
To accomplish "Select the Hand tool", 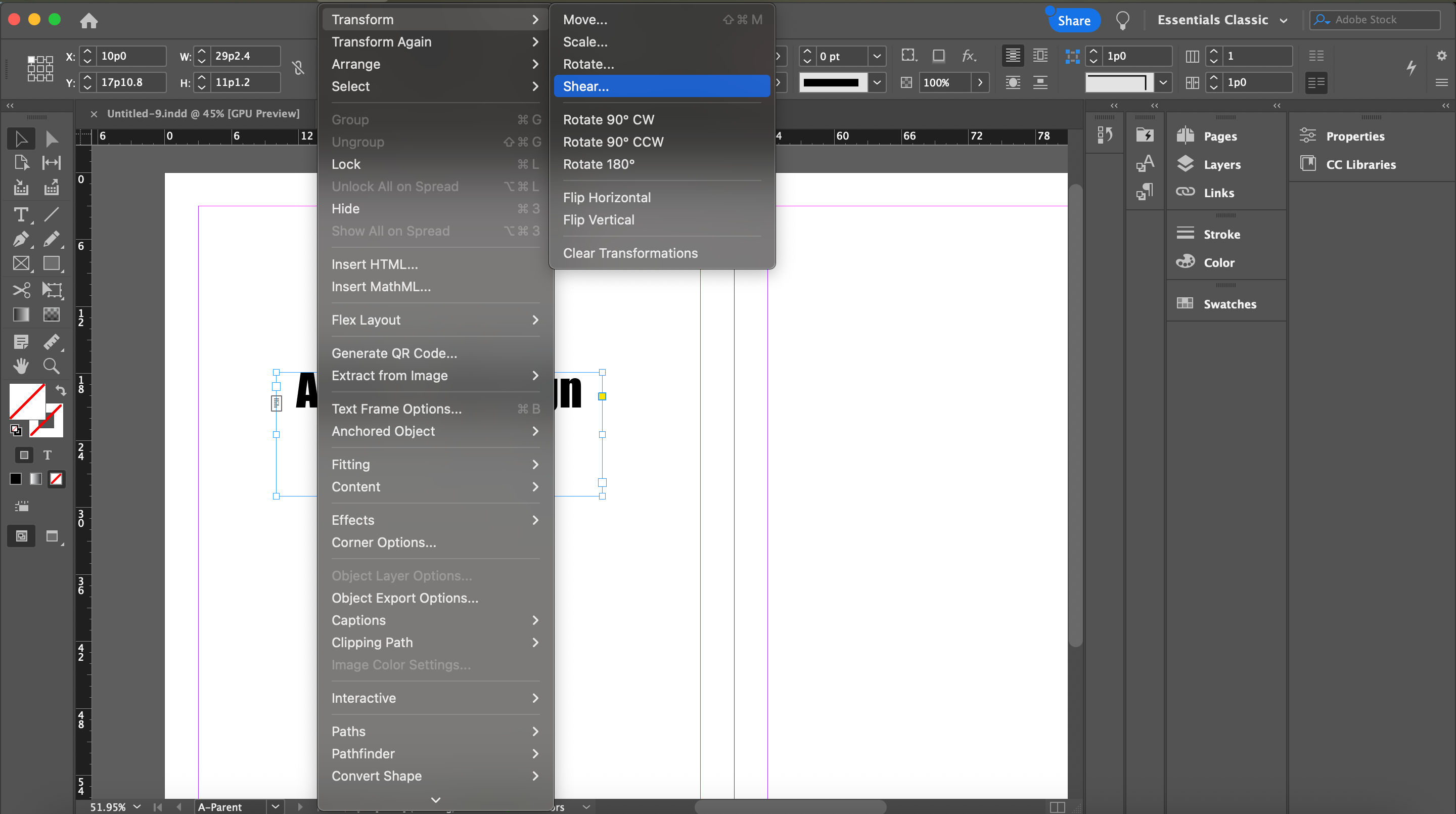I will pyautogui.click(x=21, y=366).
